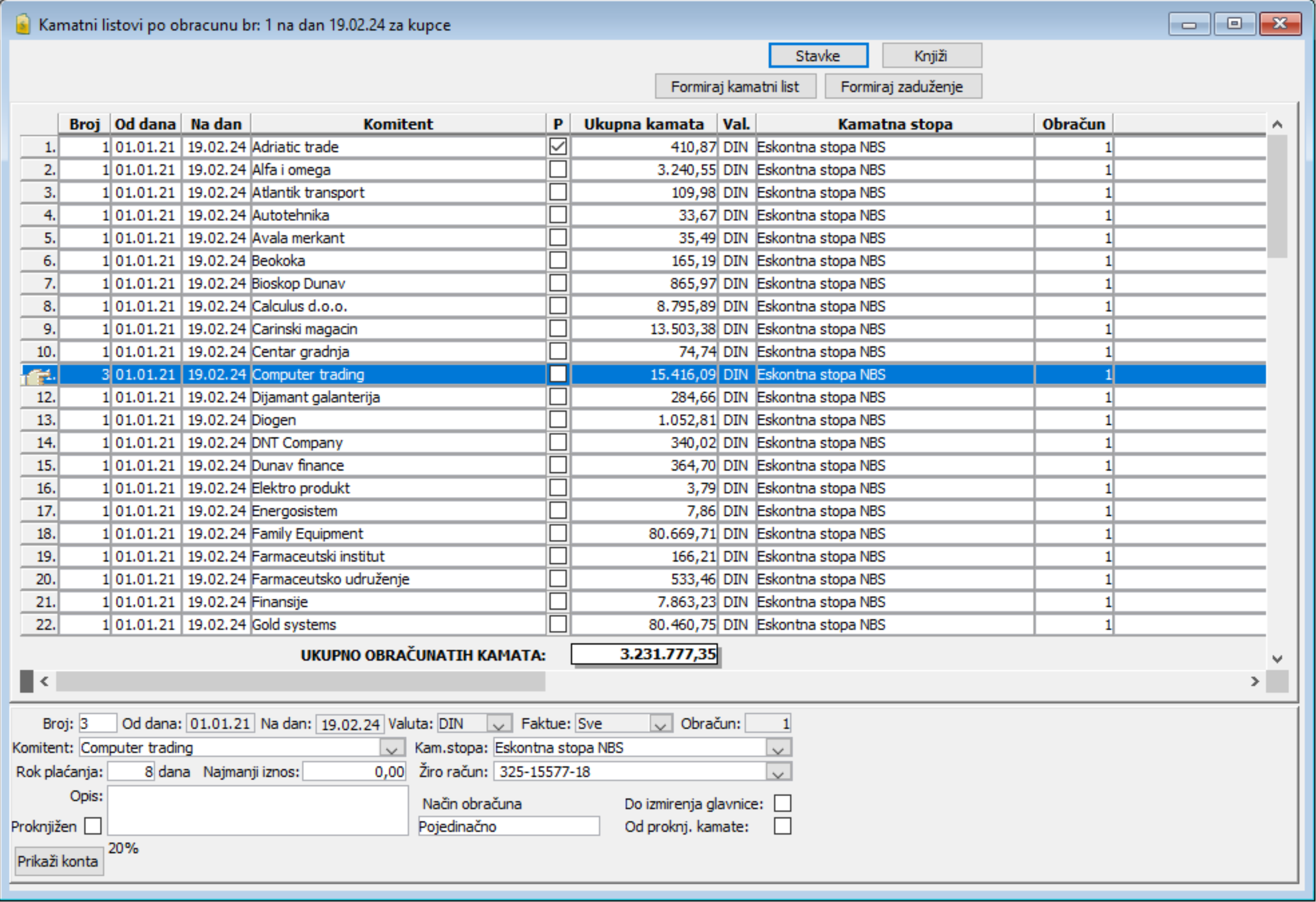Check the P checkbox for Alfa i omega
The width and height of the screenshot is (1316, 902).
[558, 170]
